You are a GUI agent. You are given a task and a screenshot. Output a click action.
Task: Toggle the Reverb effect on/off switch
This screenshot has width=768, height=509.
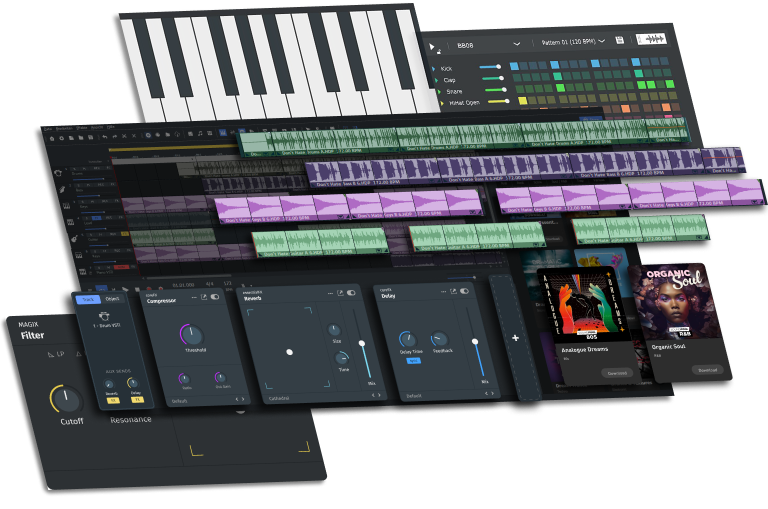coord(351,292)
